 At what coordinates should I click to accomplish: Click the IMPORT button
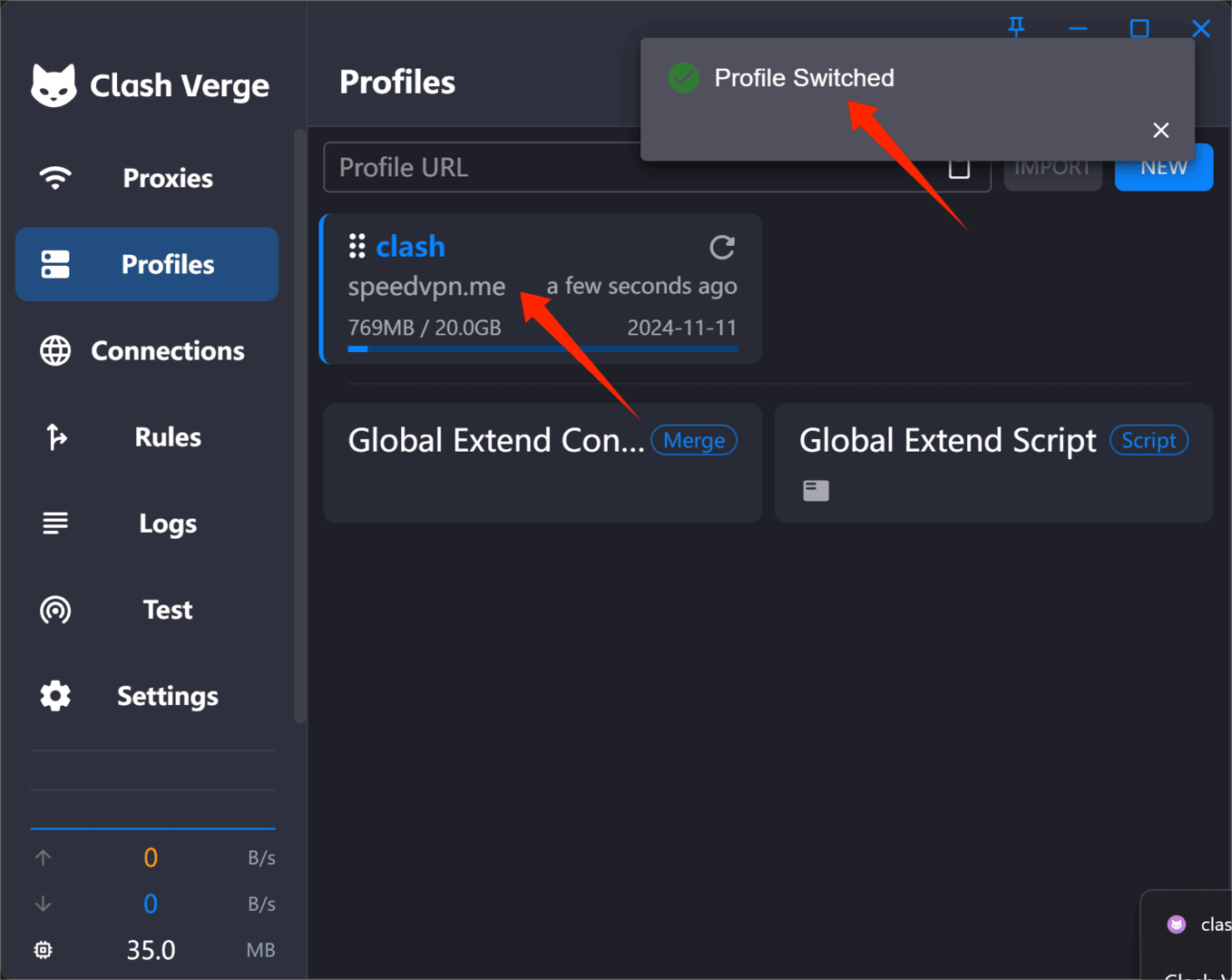[x=1053, y=168]
